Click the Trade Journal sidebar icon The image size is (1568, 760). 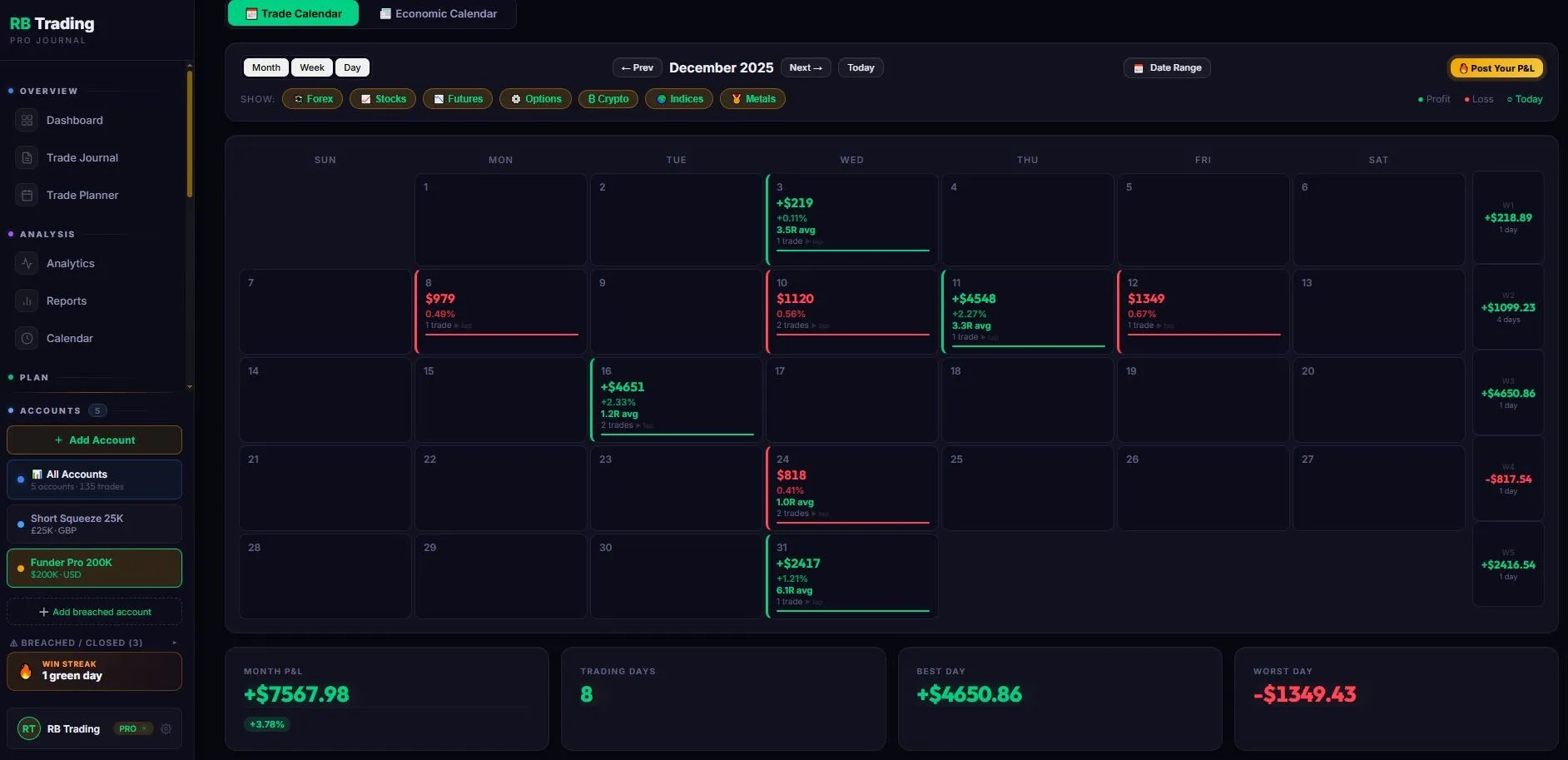point(27,158)
